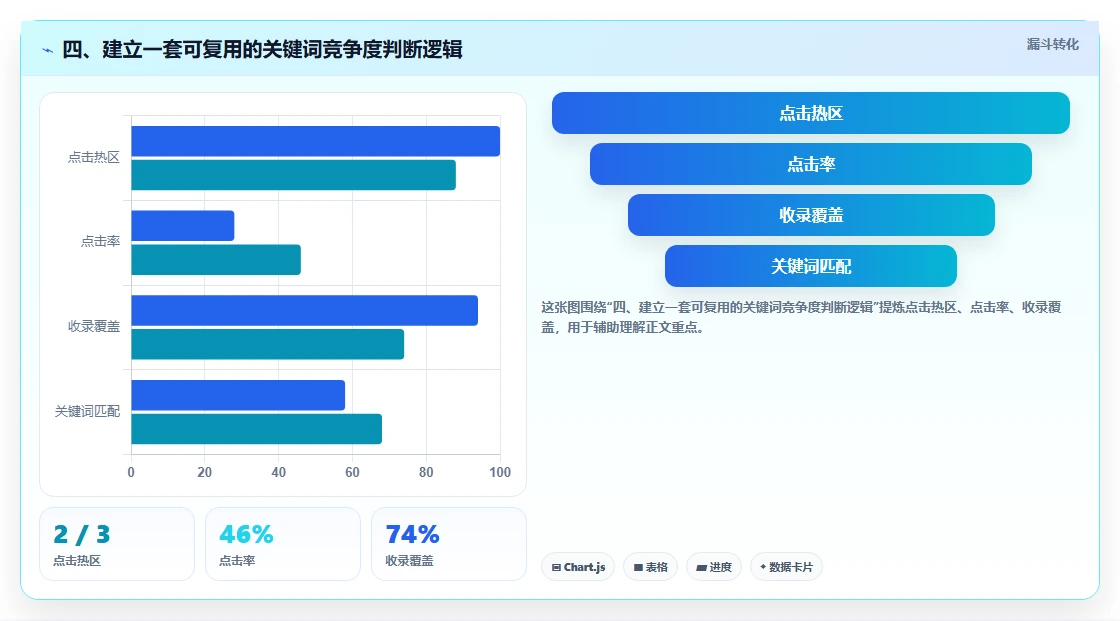Screen dimensions: 1120x621
Task: Click the 2 / 3 stat value
Action: click(81, 535)
